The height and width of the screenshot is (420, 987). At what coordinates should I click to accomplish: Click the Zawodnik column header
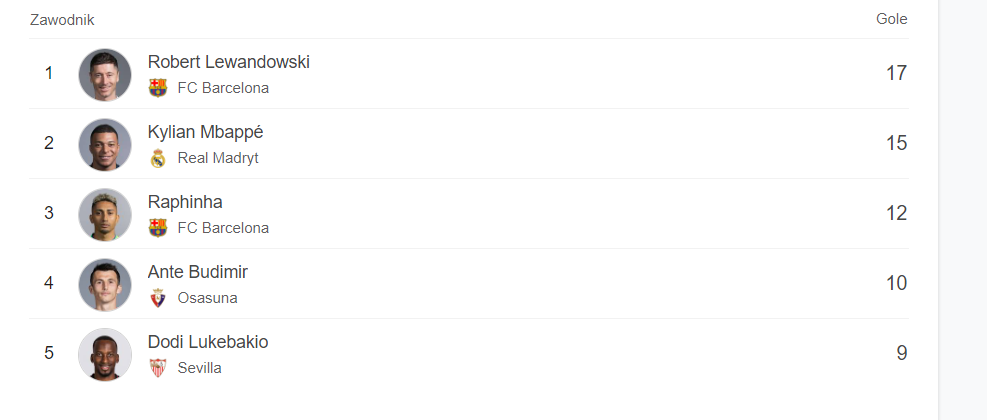point(62,20)
